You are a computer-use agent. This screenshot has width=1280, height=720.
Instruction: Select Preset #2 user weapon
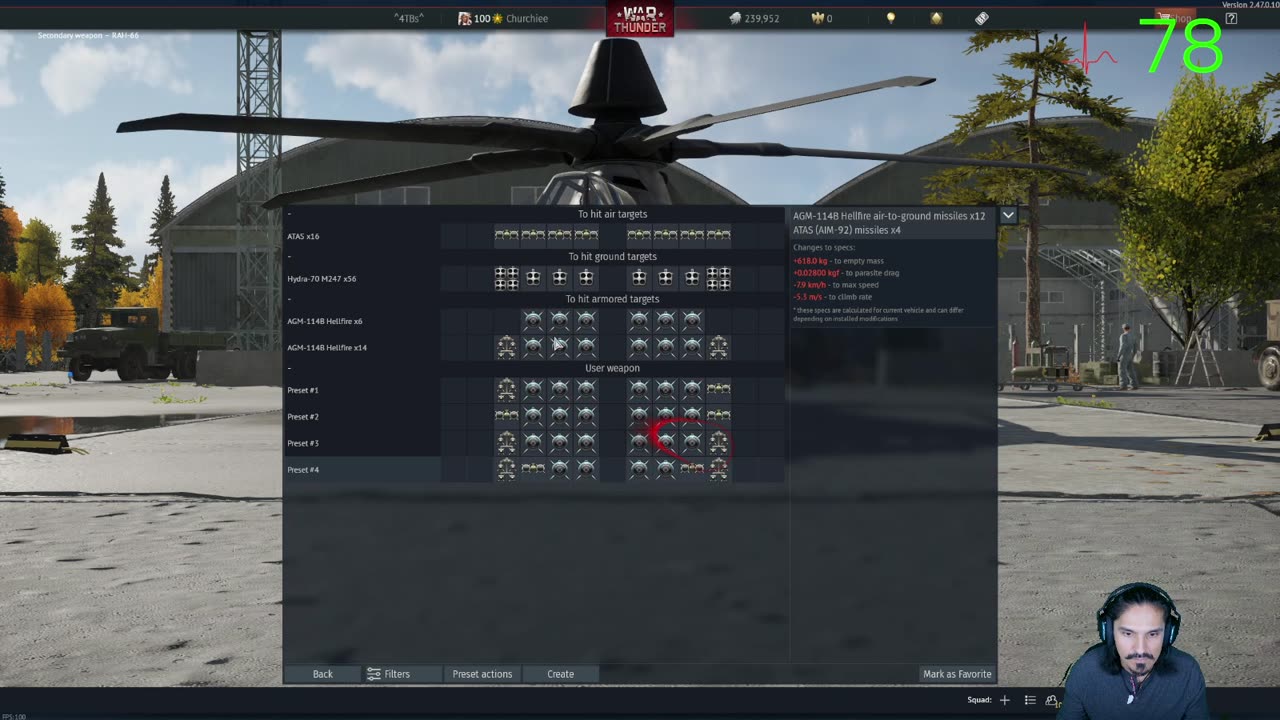[x=535, y=416]
